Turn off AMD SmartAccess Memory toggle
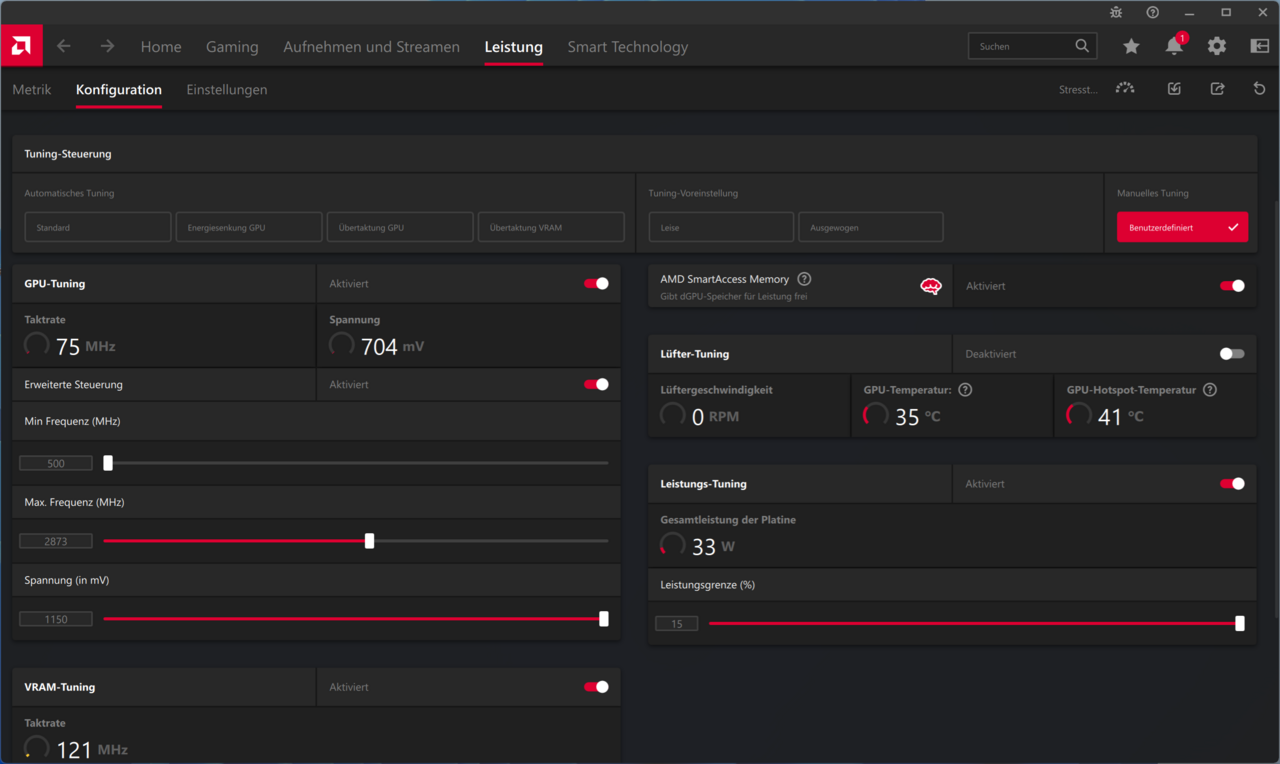Image resolution: width=1280 pixels, height=764 pixels. [1232, 286]
